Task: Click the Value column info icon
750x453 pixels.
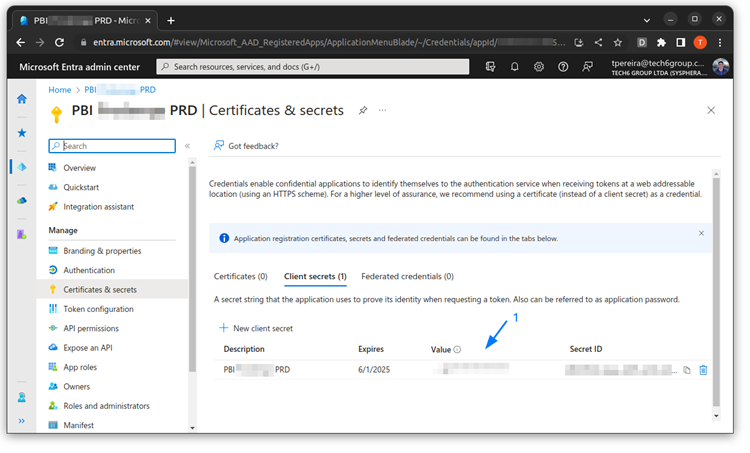Action: click(x=458, y=349)
